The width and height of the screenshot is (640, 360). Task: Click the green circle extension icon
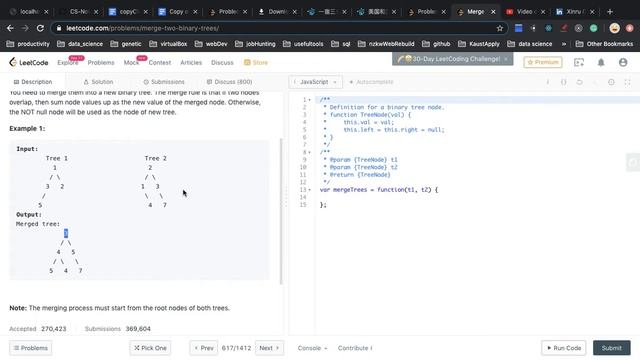[593, 28]
